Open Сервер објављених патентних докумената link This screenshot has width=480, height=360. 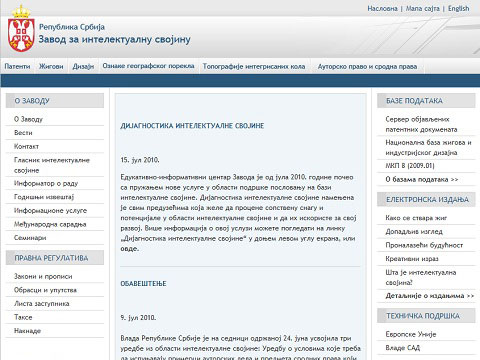coord(421,124)
